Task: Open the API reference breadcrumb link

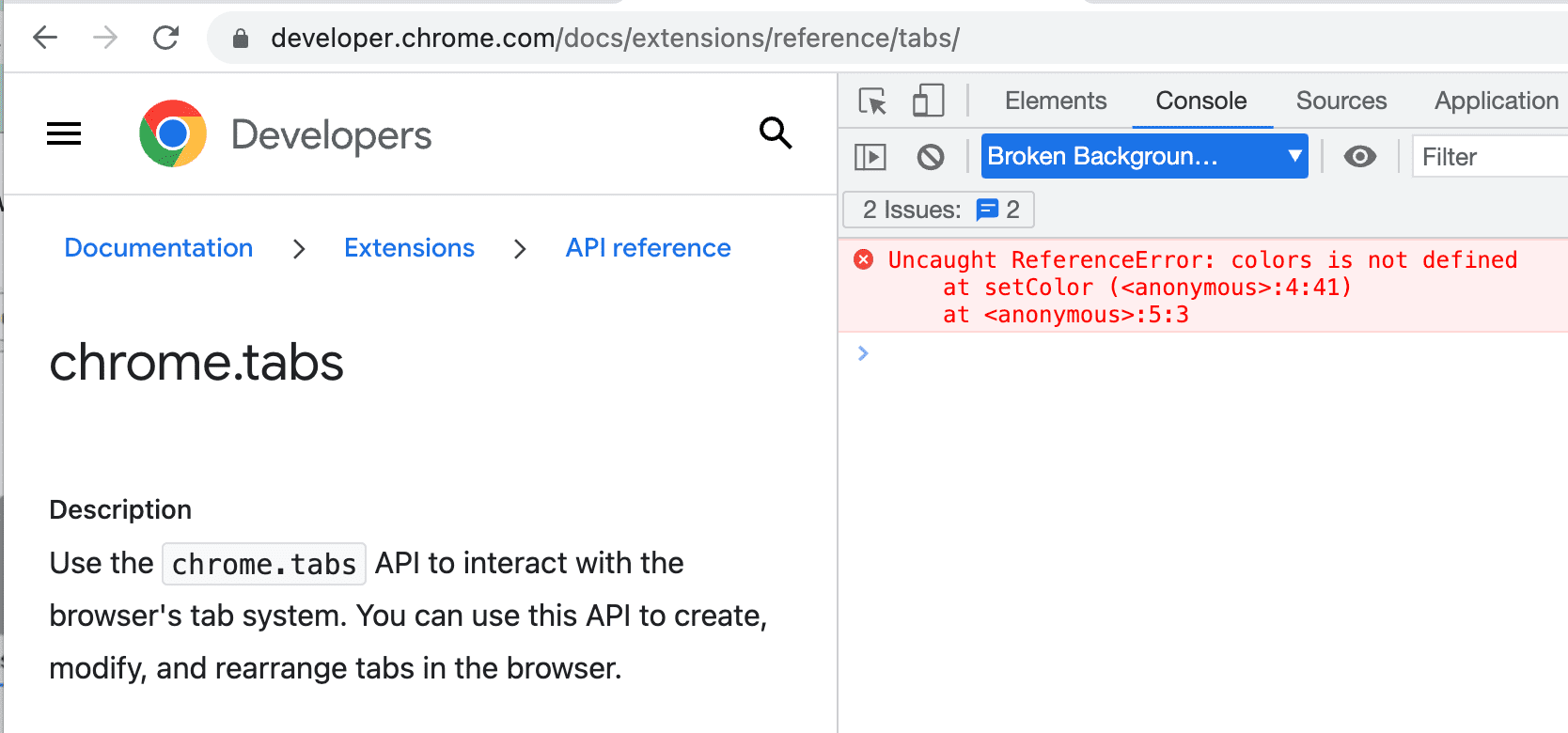Action: 648,247
